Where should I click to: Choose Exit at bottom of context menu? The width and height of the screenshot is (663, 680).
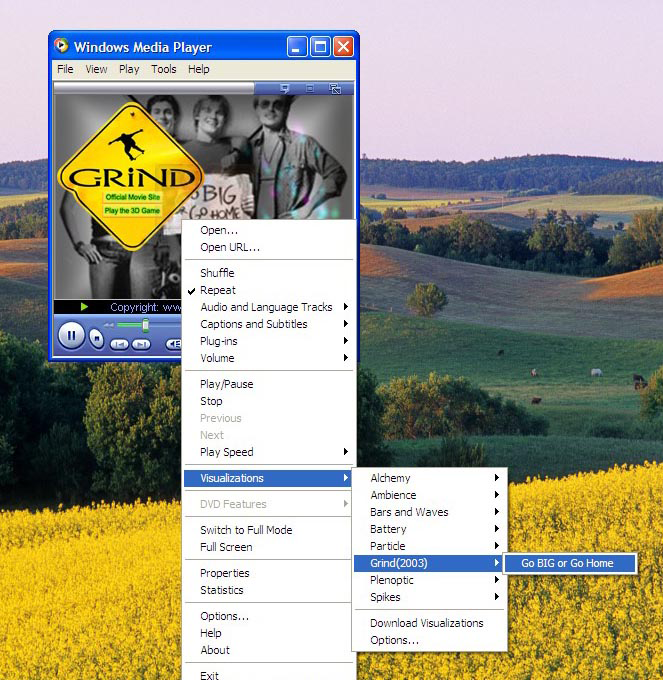tap(268, 674)
